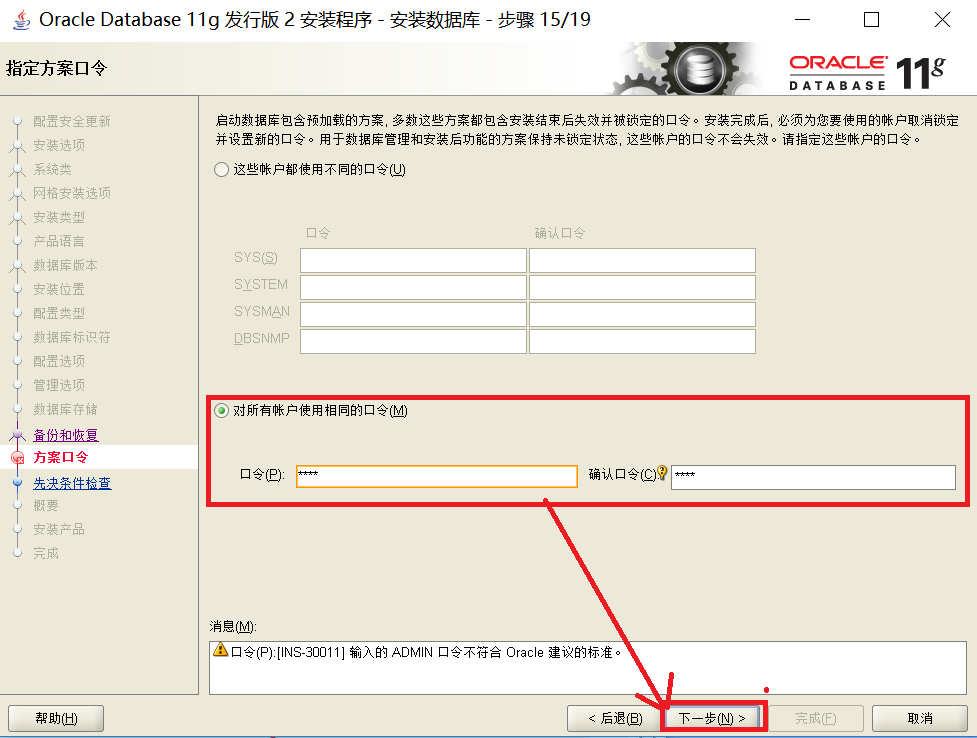Click the SYSTEM password field

[x=413, y=287]
